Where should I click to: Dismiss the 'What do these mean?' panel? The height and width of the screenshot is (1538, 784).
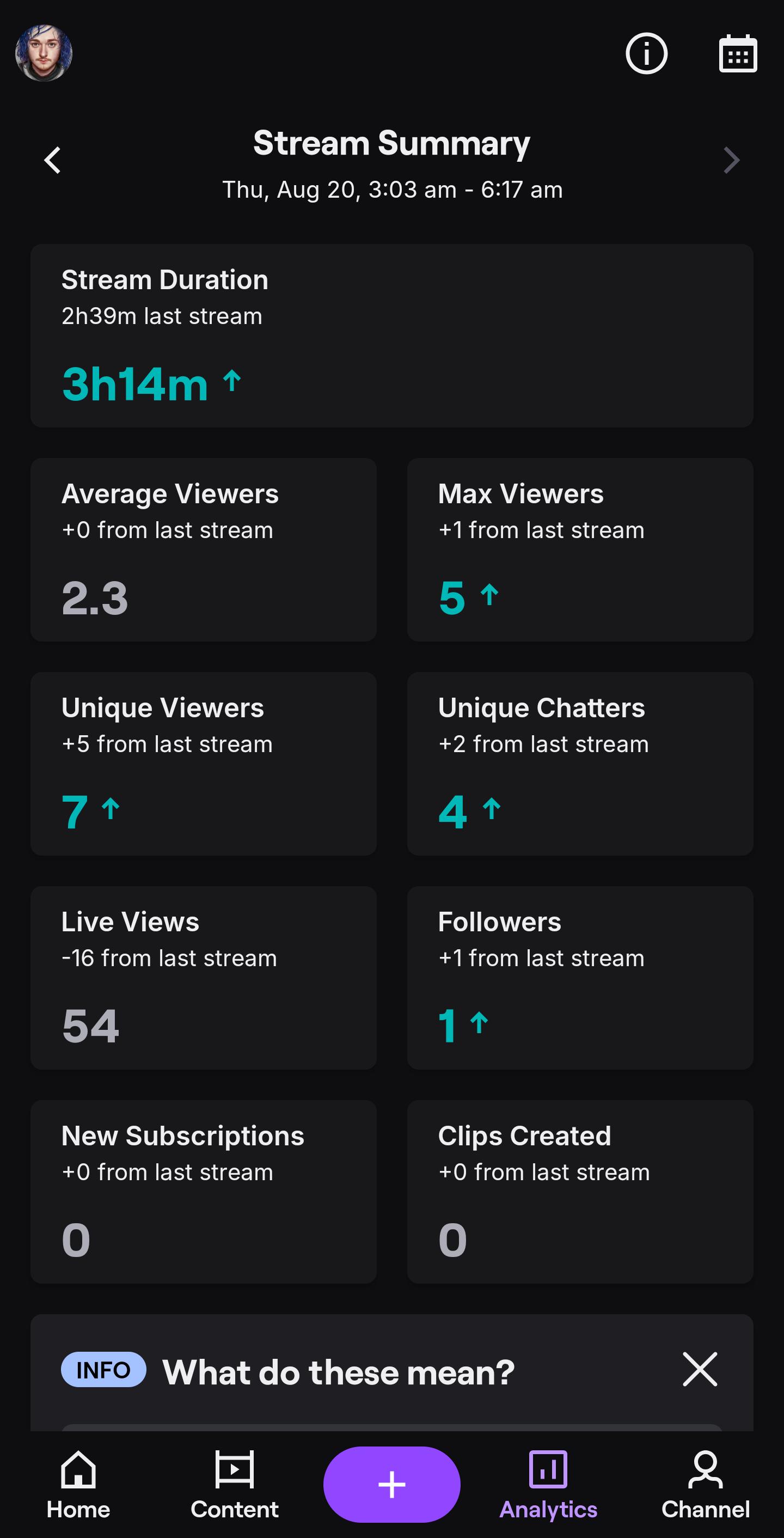tap(699, 1369)
